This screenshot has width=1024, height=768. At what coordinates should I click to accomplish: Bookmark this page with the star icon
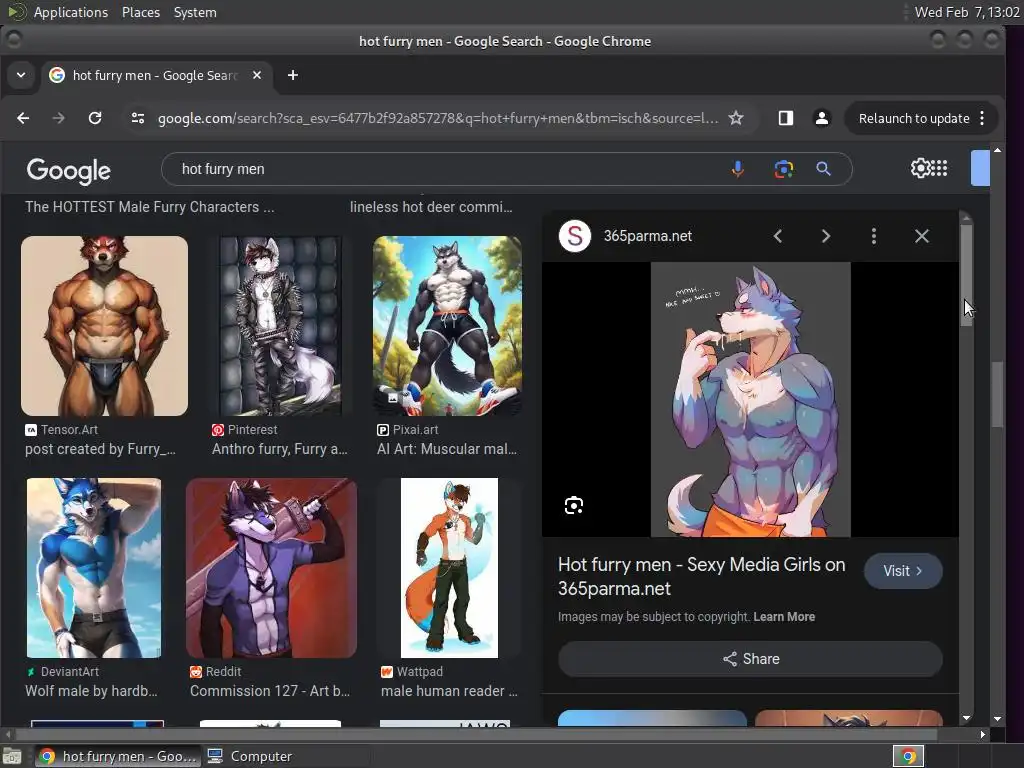736,118
